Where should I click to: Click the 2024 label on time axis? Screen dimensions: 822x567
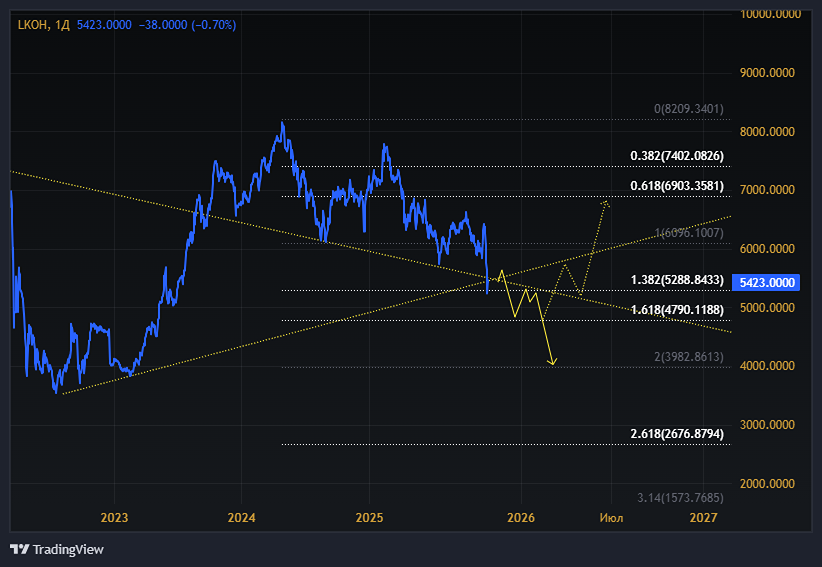(241, 518)
